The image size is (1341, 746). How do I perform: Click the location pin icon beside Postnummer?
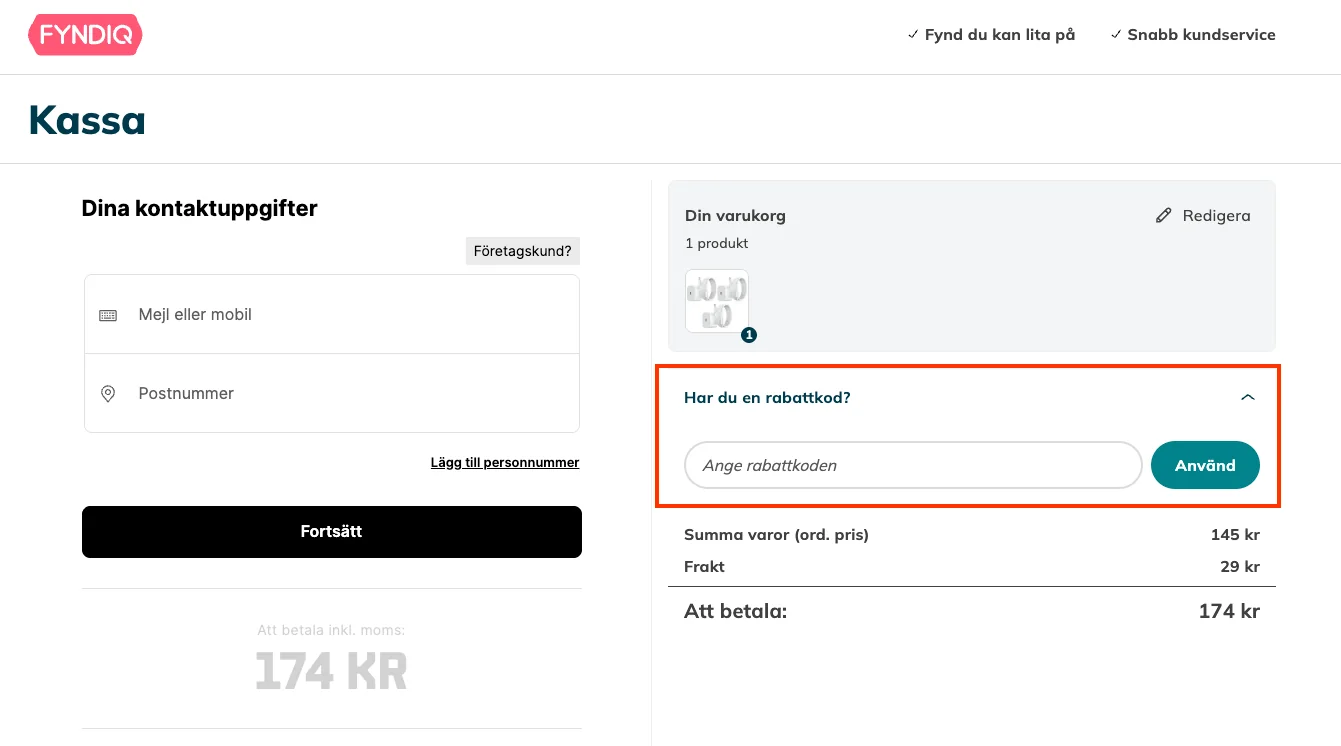[107, 393]
